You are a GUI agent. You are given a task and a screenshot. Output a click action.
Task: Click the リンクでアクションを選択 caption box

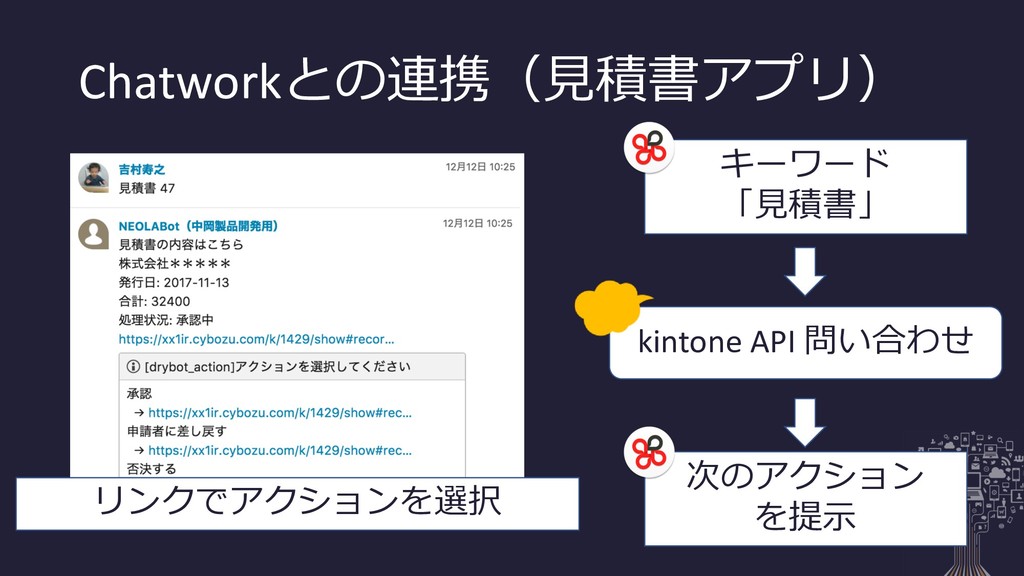[297, 504]
